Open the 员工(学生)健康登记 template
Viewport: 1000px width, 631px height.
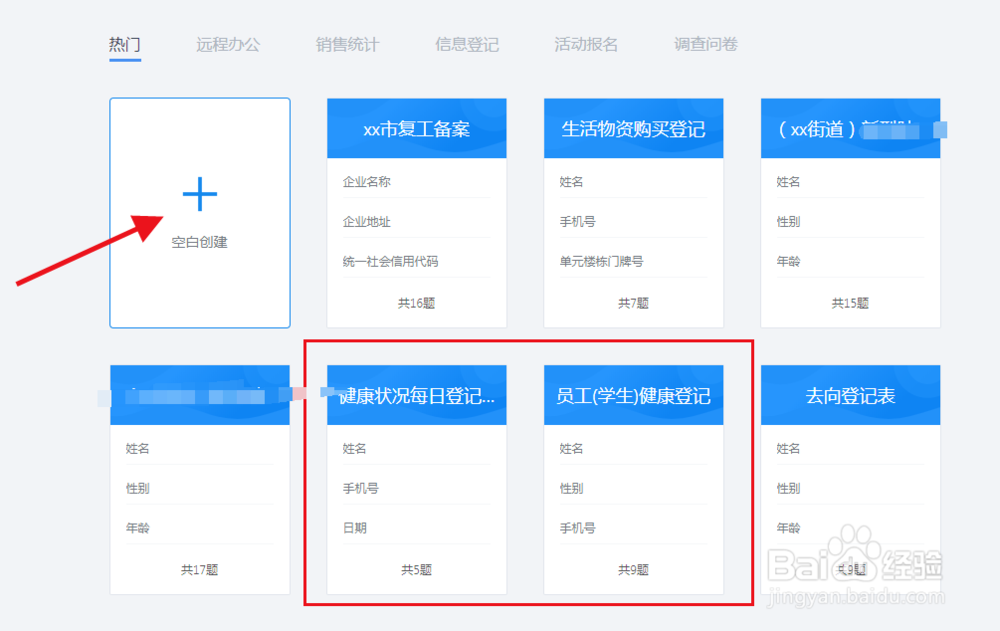pos(633,395)
